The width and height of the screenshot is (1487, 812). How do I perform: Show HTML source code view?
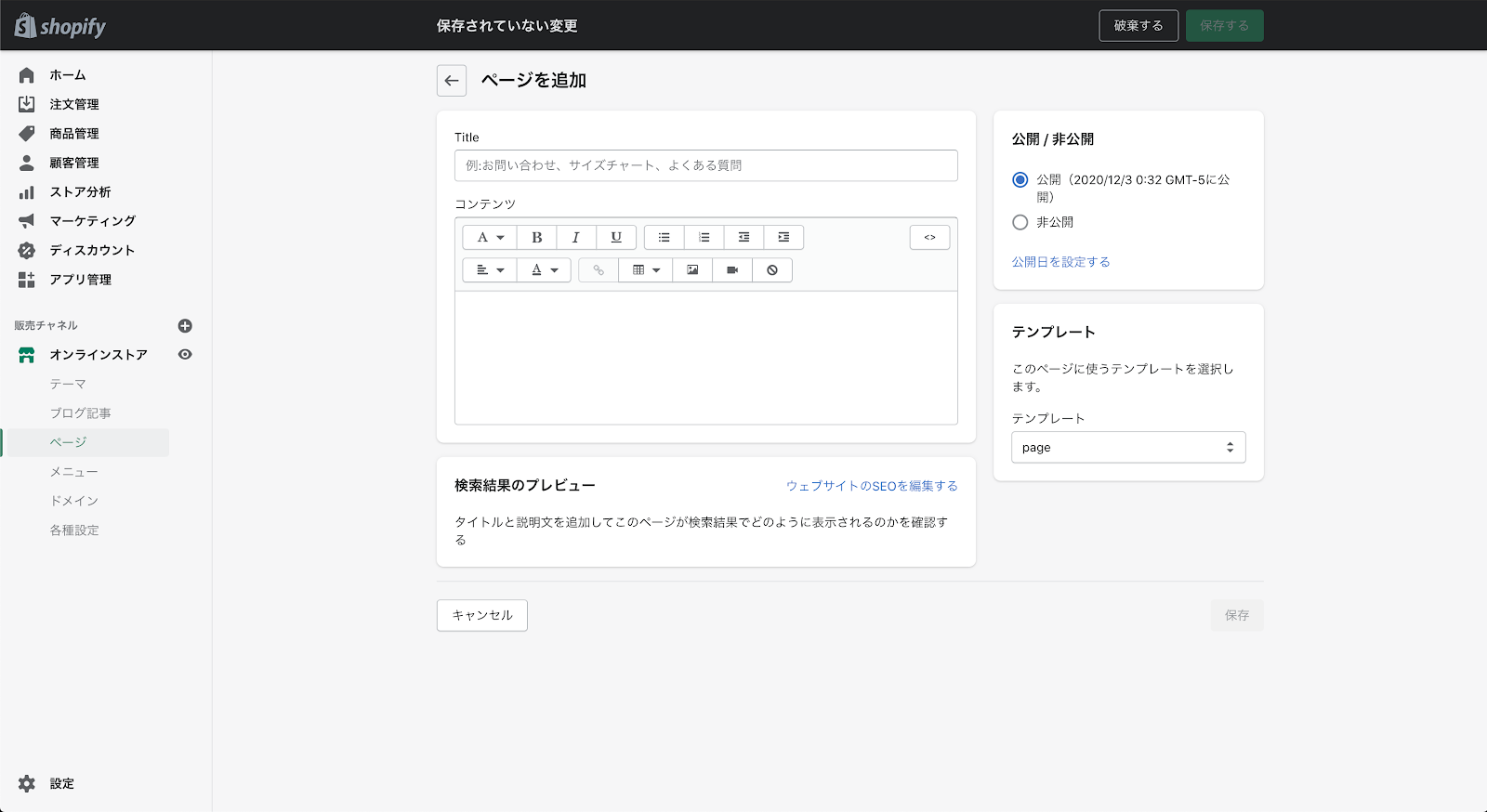click(929, 238)
